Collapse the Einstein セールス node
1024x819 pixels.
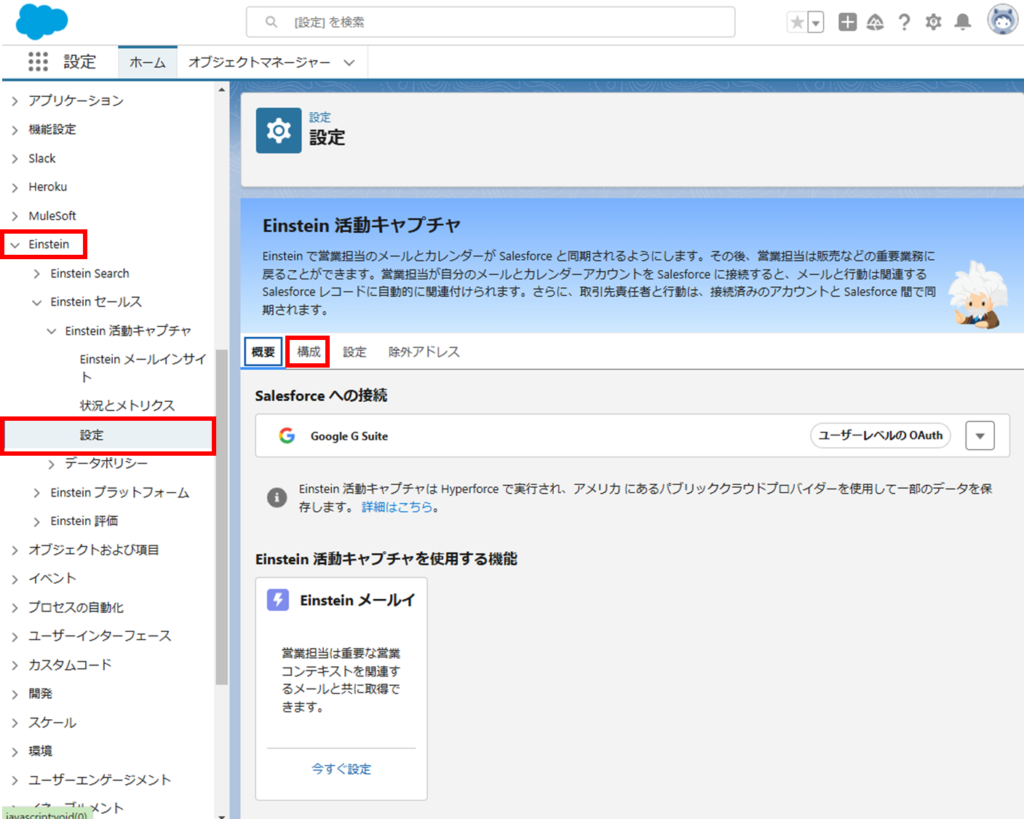[x=37, y=302]
